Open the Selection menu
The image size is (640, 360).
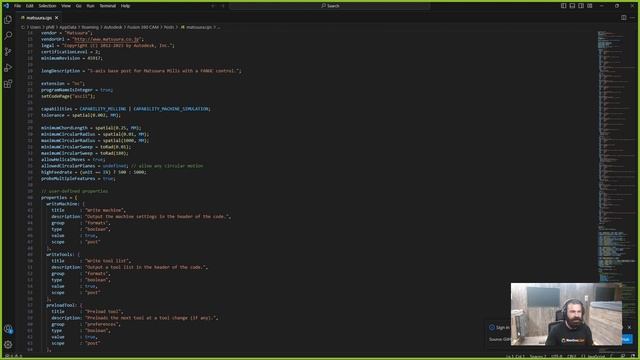click(47, 6)
